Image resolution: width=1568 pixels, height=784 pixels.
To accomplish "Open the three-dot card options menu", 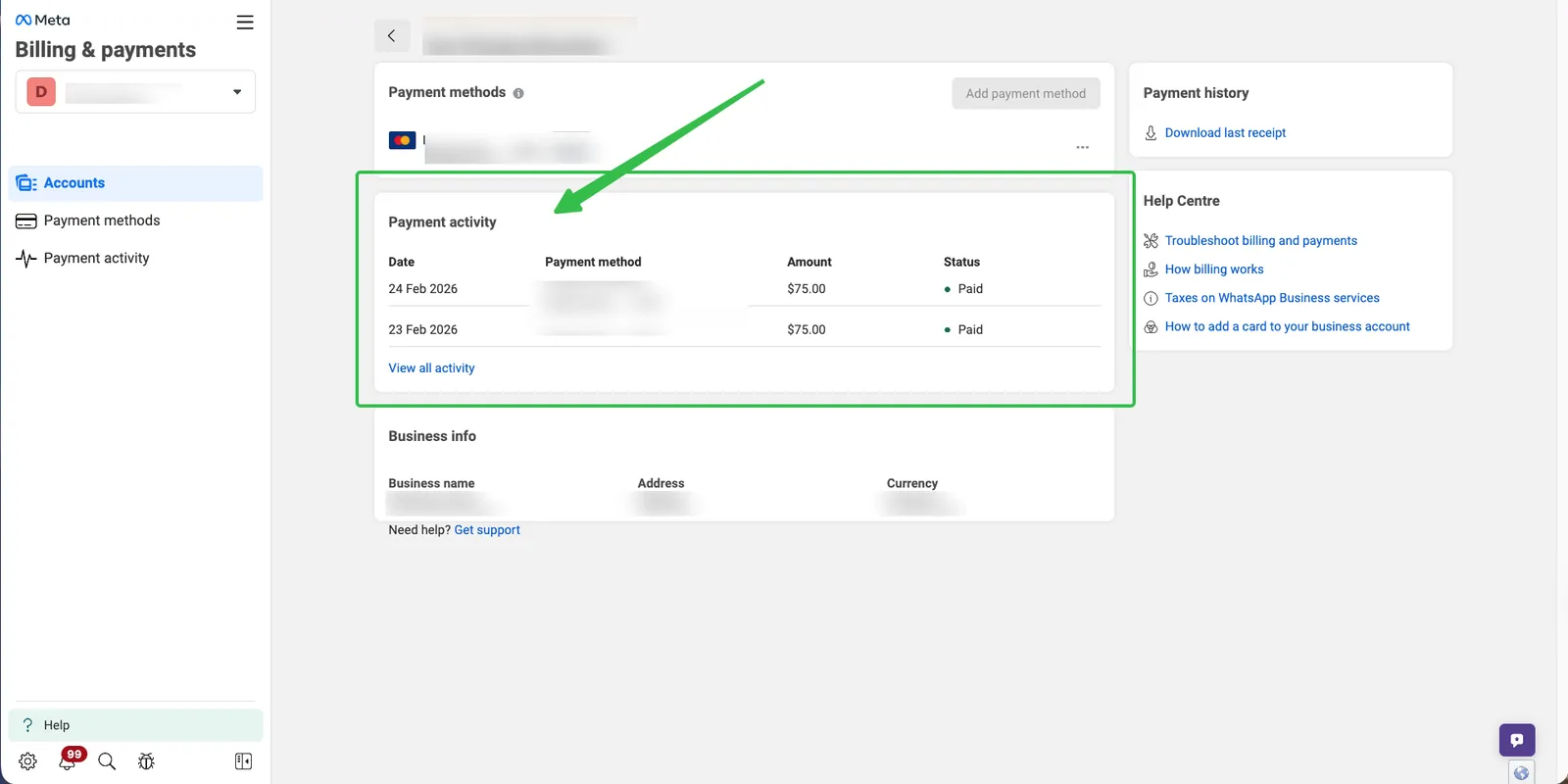I will coord(1082,147).
